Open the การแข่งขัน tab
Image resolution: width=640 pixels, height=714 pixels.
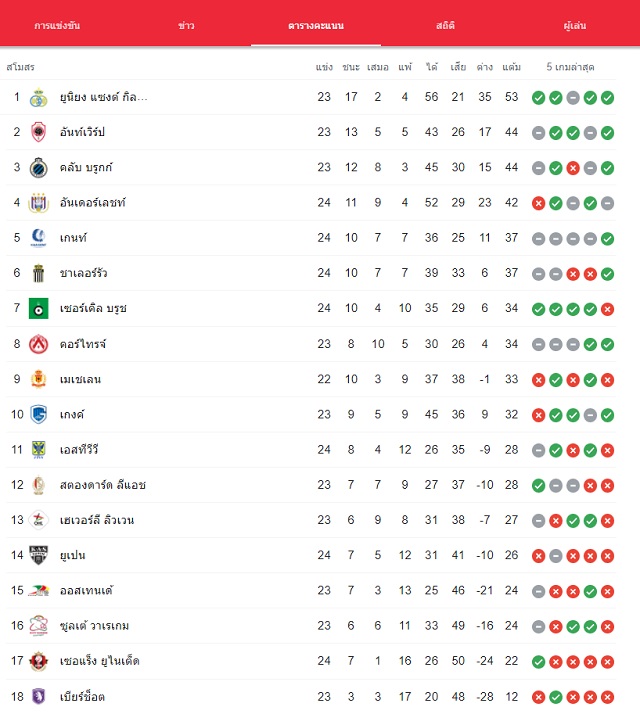point(57,26)
